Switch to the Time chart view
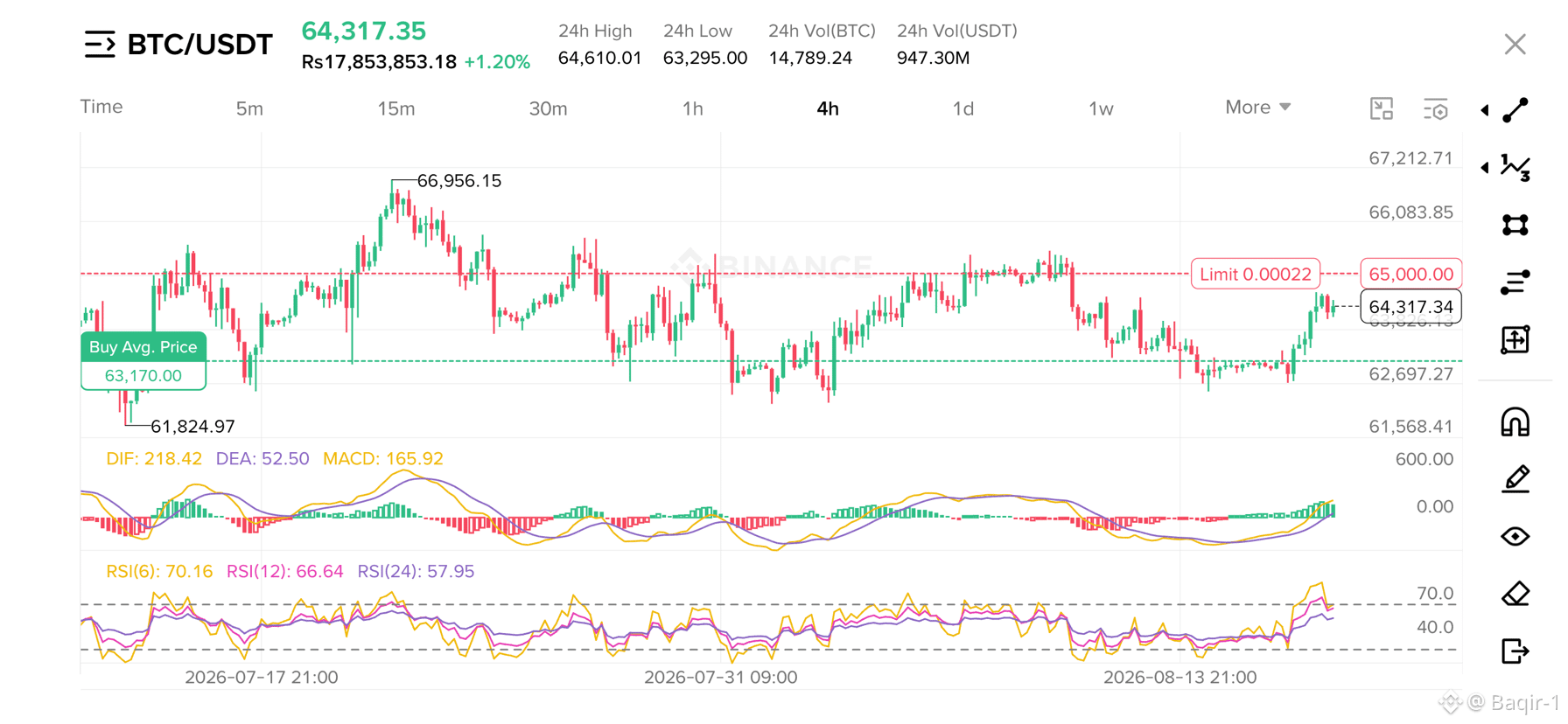The height and width of the screenshot is (724, 1568). pyautogui.click(x=101, y=107)
